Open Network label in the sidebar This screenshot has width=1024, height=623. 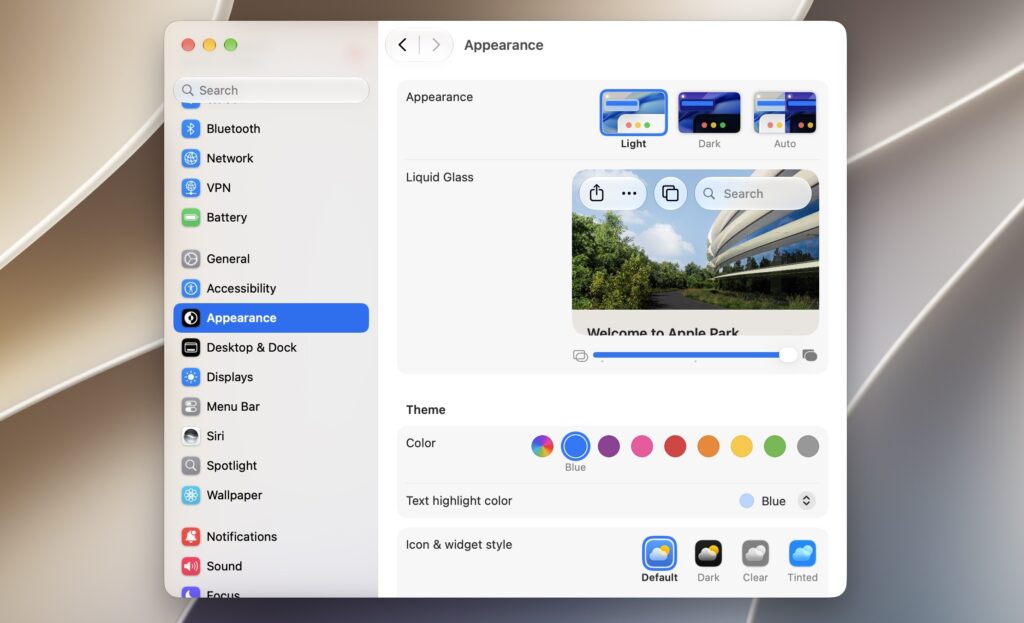[x=230, y=158]
